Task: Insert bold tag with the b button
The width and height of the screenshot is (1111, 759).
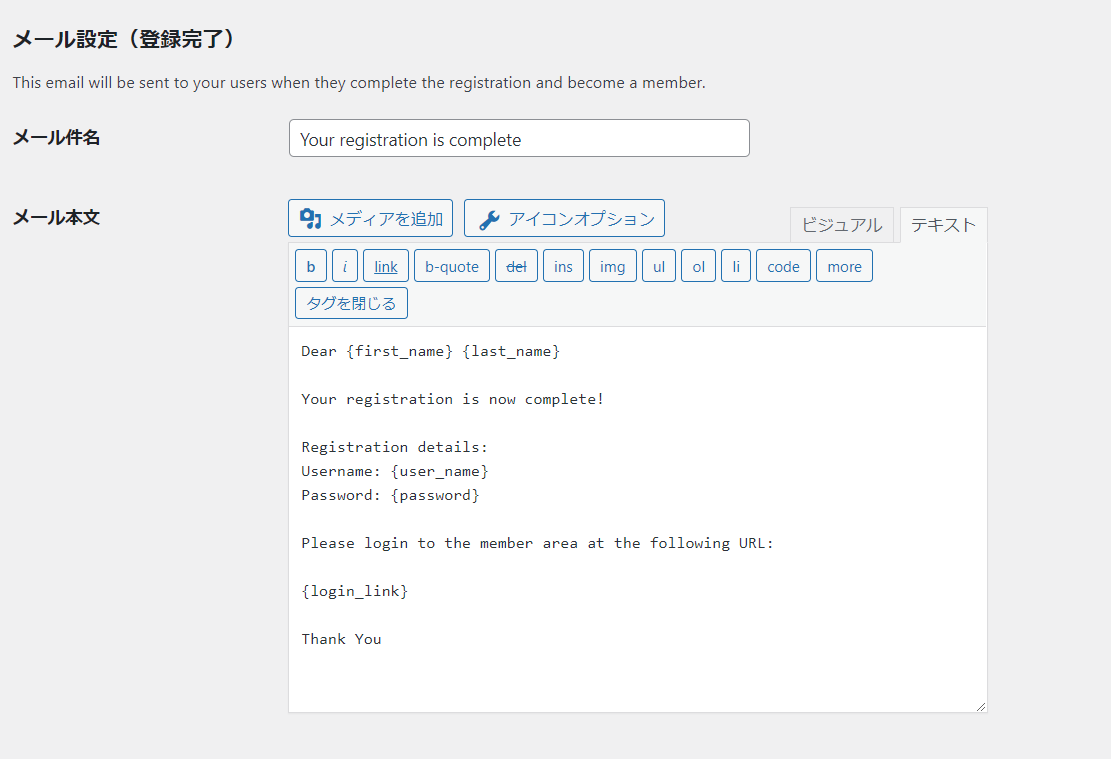Action: pos(310,266)
